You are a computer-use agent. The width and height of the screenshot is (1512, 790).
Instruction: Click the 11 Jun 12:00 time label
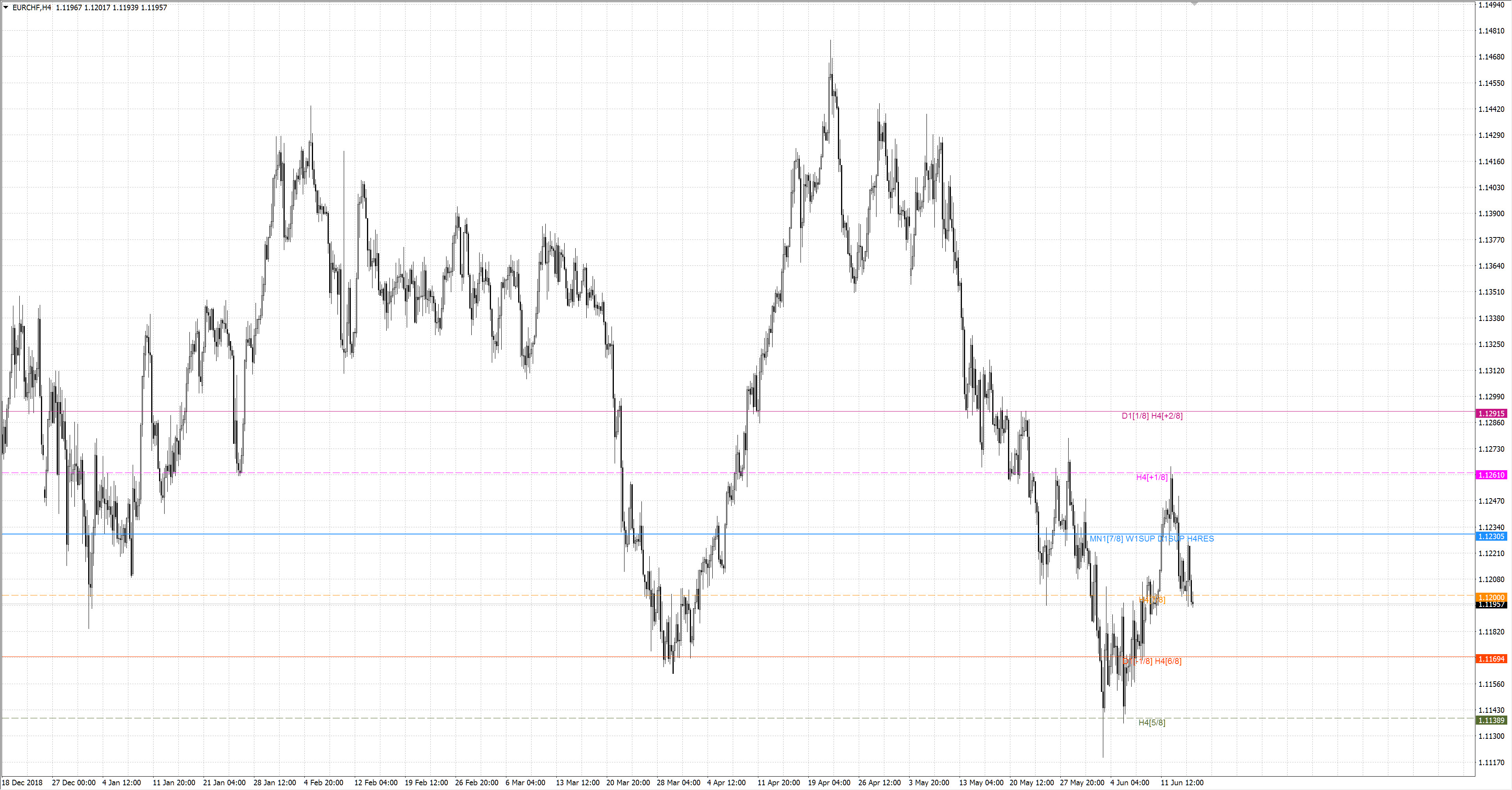(x=1182, y=783)
